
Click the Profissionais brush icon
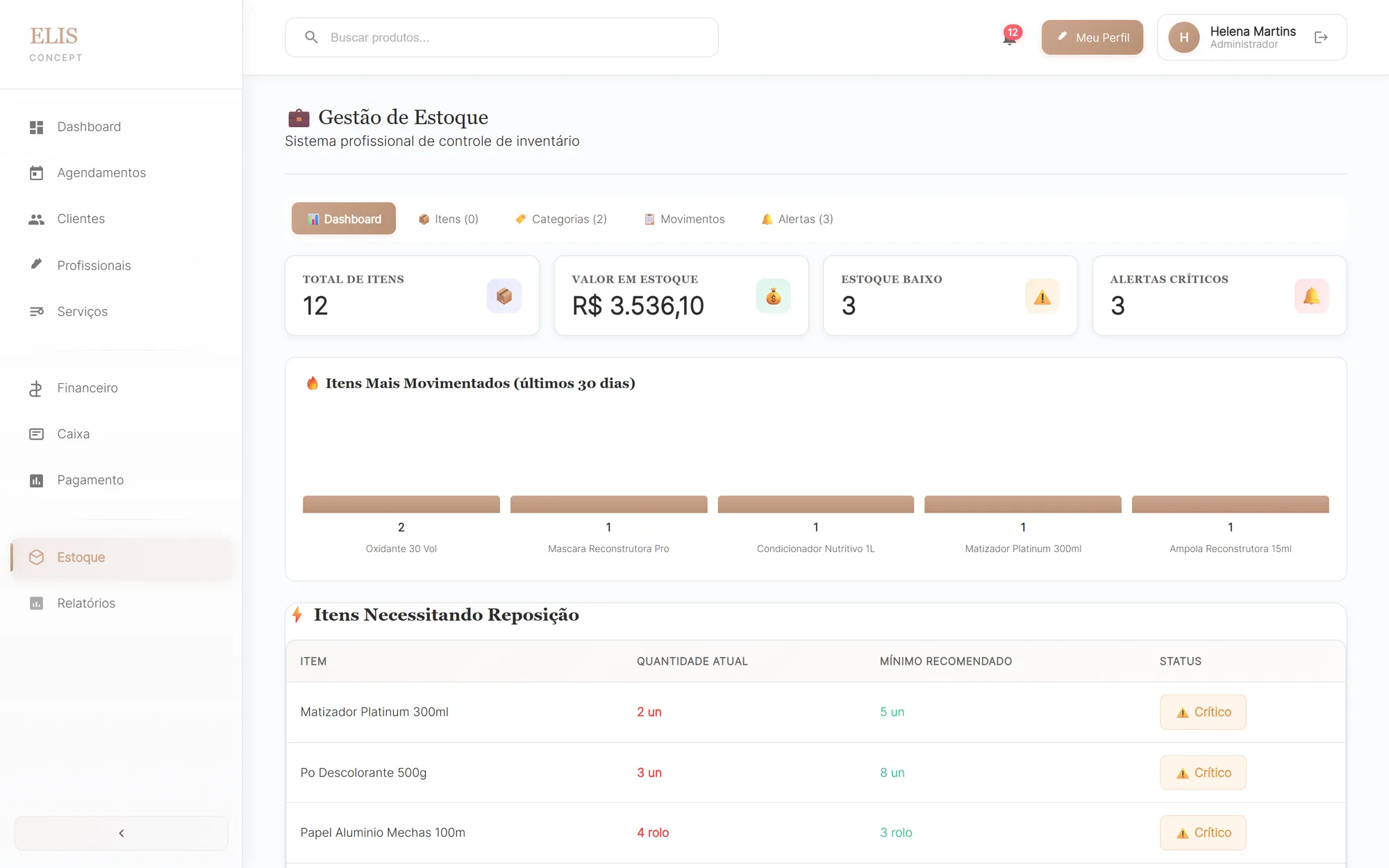click(37, 265)
